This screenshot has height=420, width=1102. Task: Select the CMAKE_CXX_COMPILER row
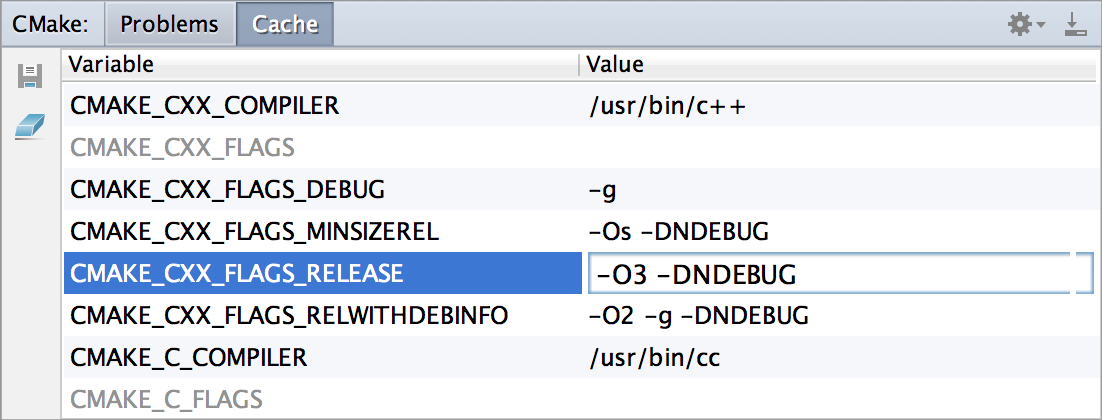coord(205,105)
